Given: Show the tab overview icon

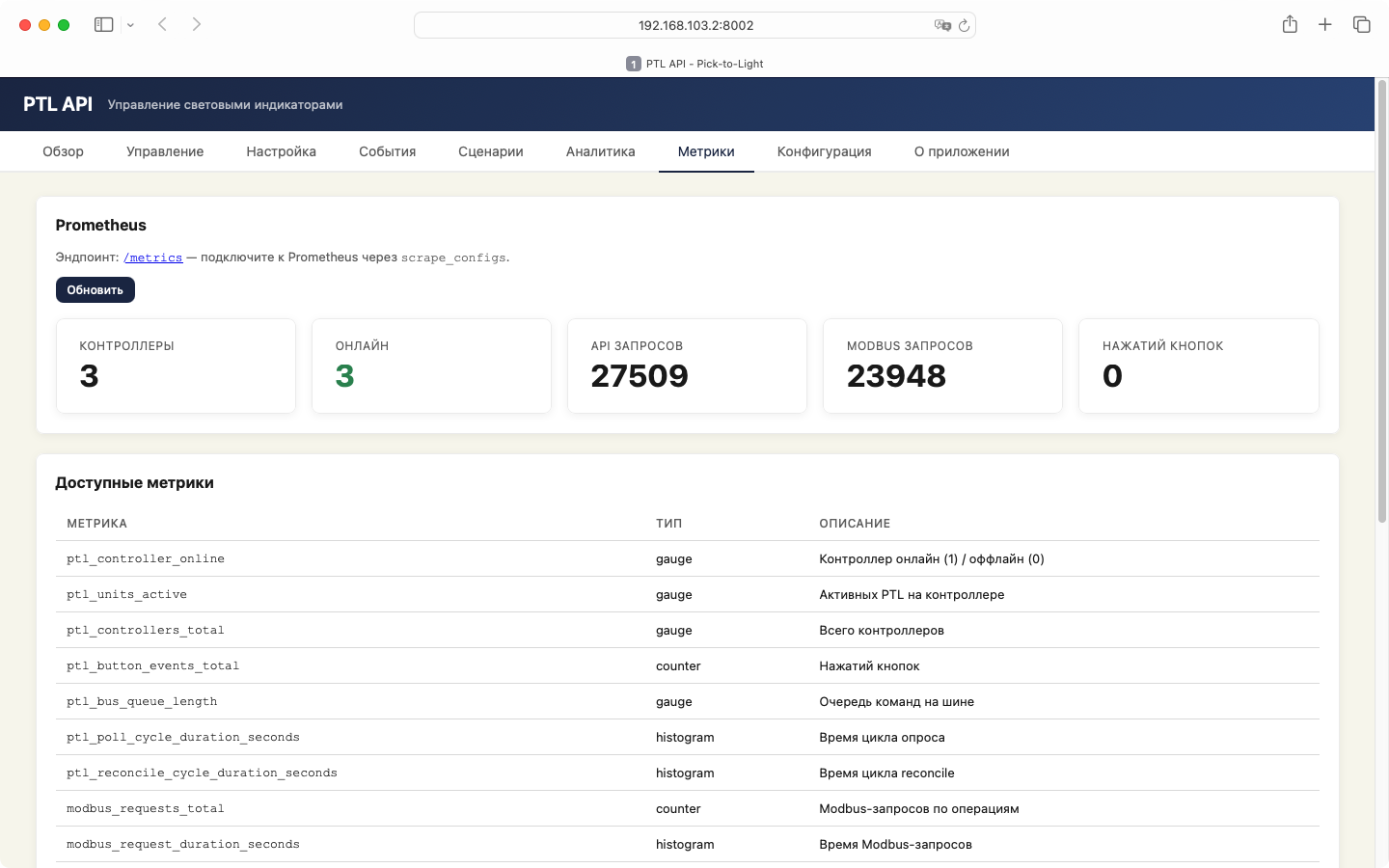Looking at the screenshot, I should click(x=1361, y=25).
